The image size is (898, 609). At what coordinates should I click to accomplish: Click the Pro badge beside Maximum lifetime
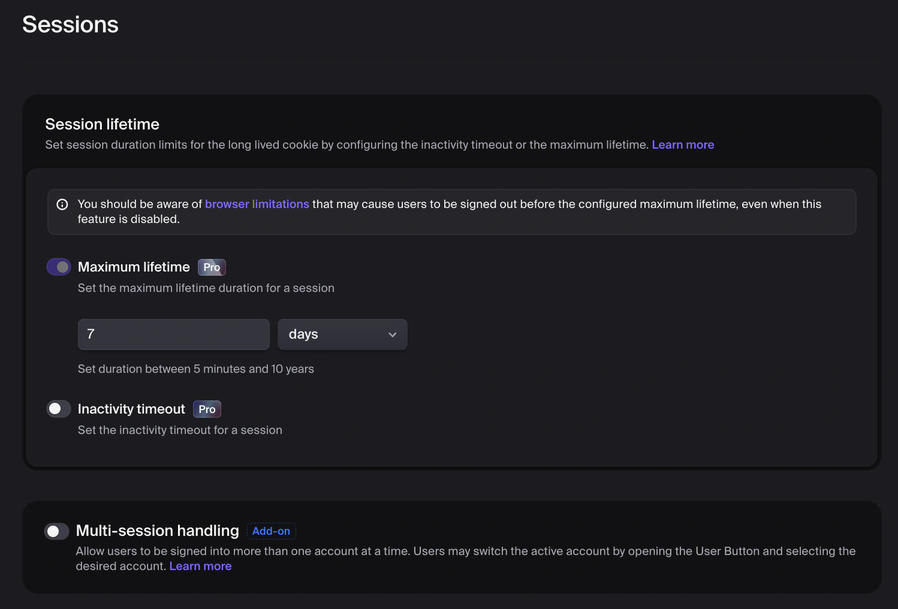[x=211, y=267]
